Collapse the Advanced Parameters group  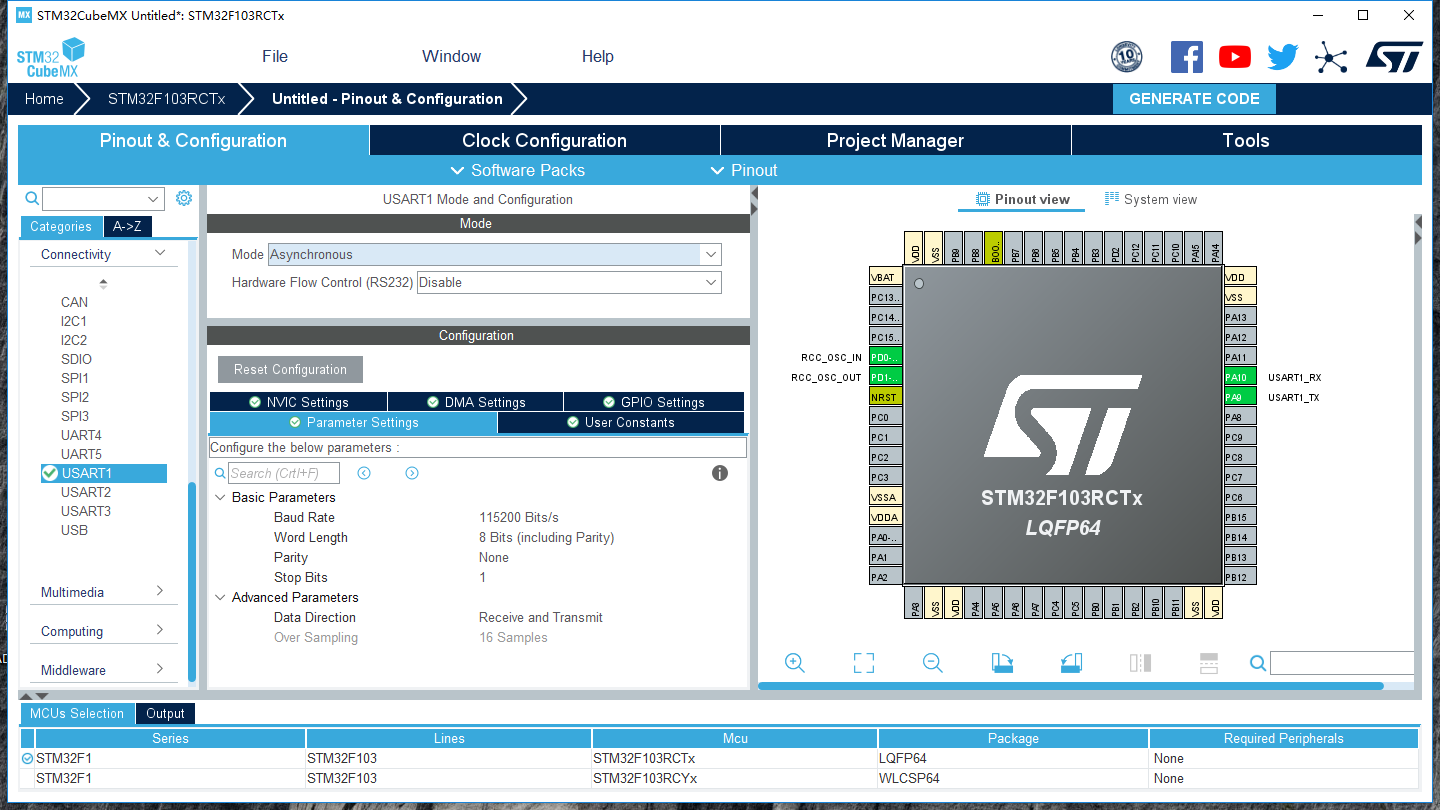[220, 597]
